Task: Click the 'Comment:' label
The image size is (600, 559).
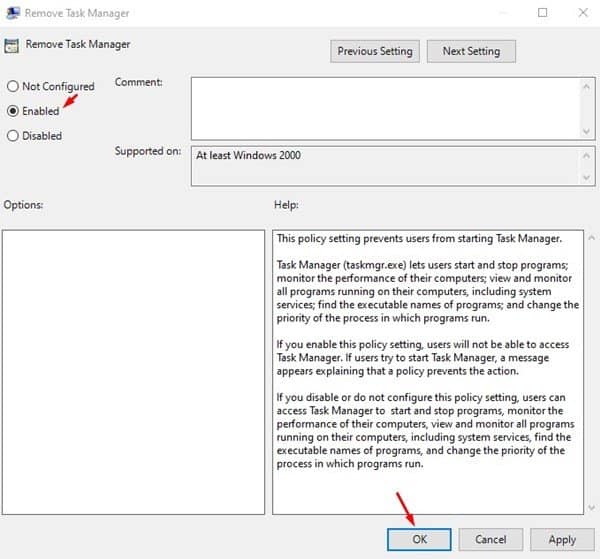Action: (139, 82)
